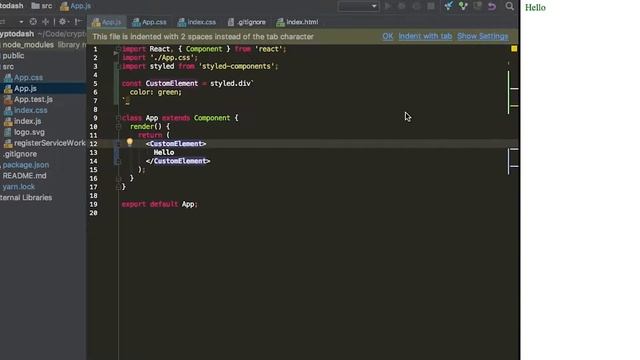Switch to the App.js editor tab

coord(107,22)
